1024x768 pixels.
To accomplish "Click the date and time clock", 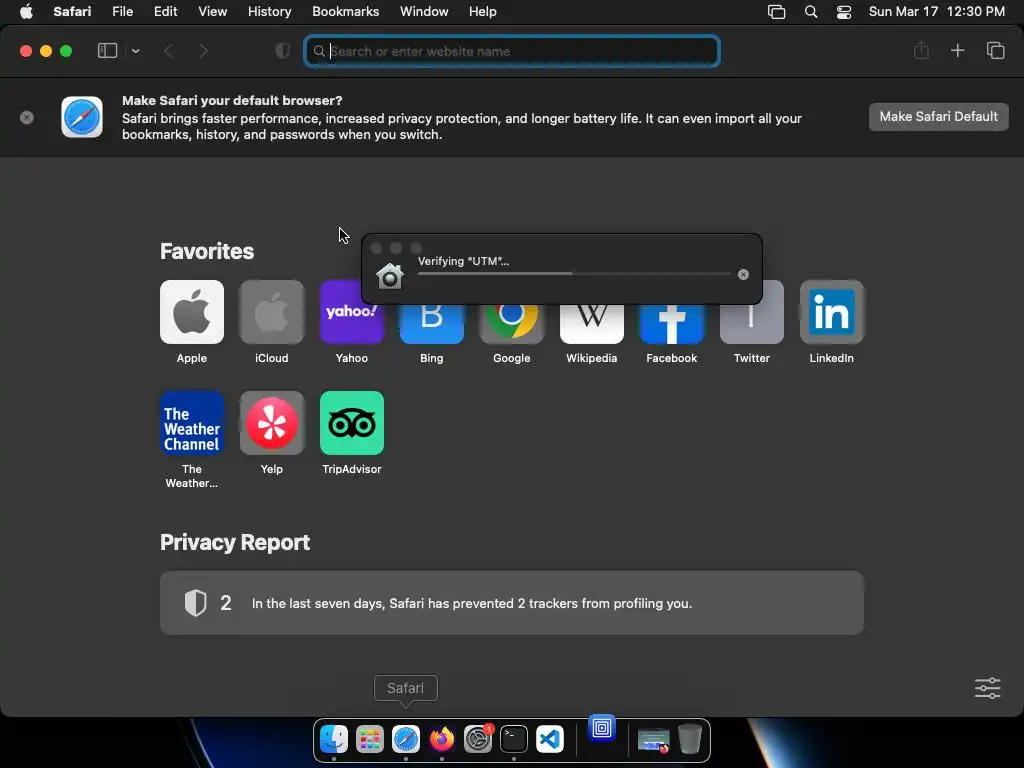I will click(936, 12).
